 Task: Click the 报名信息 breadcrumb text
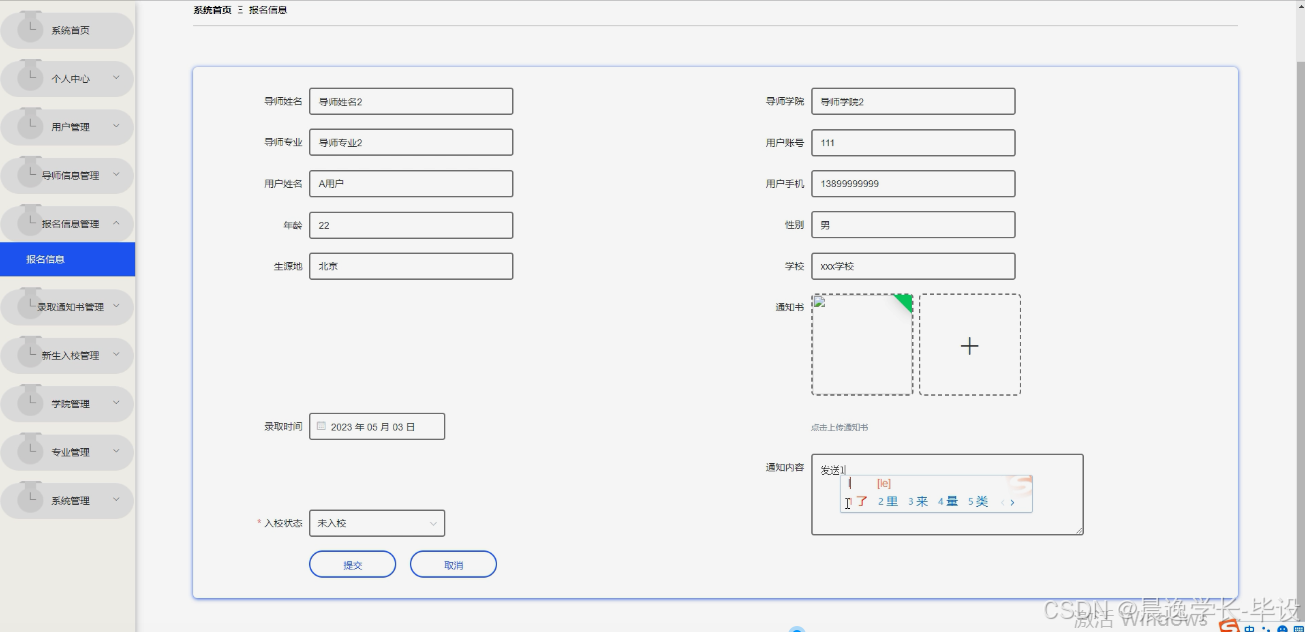[x=268, y=9]
